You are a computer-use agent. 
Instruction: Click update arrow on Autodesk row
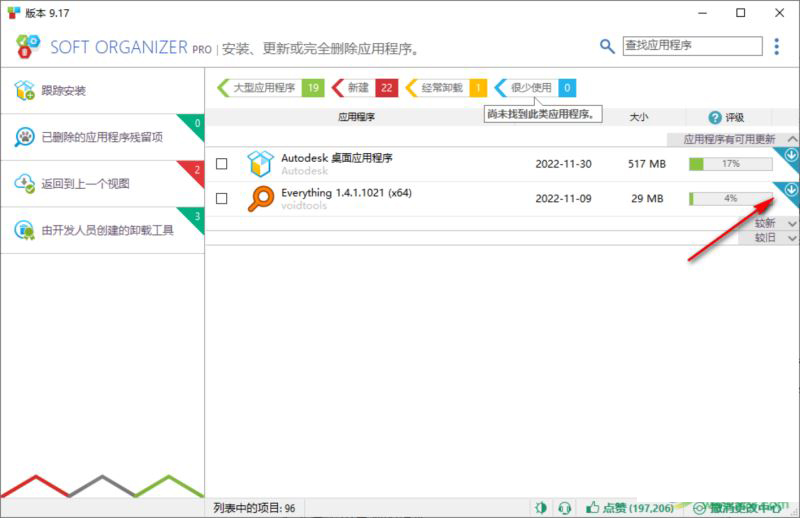pos(790,154)
